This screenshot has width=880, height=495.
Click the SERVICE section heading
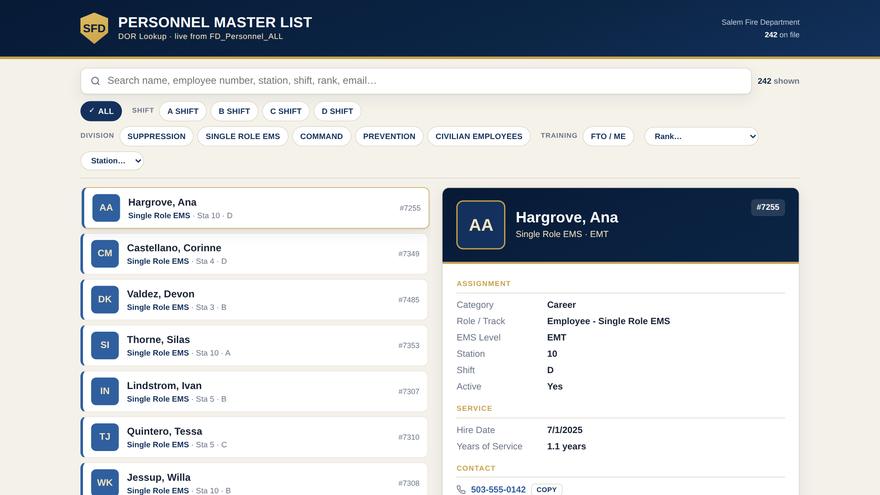(474, 409)
